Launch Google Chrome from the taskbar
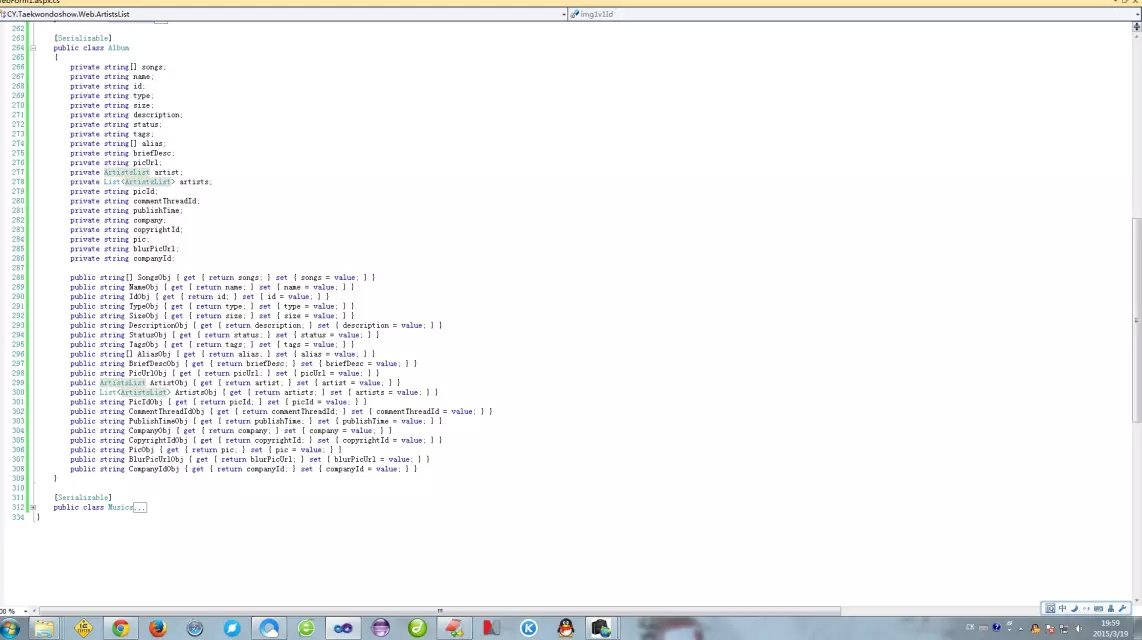This screenshot has width=1142, height=640. pyautogui.click(x=121, y=628)
